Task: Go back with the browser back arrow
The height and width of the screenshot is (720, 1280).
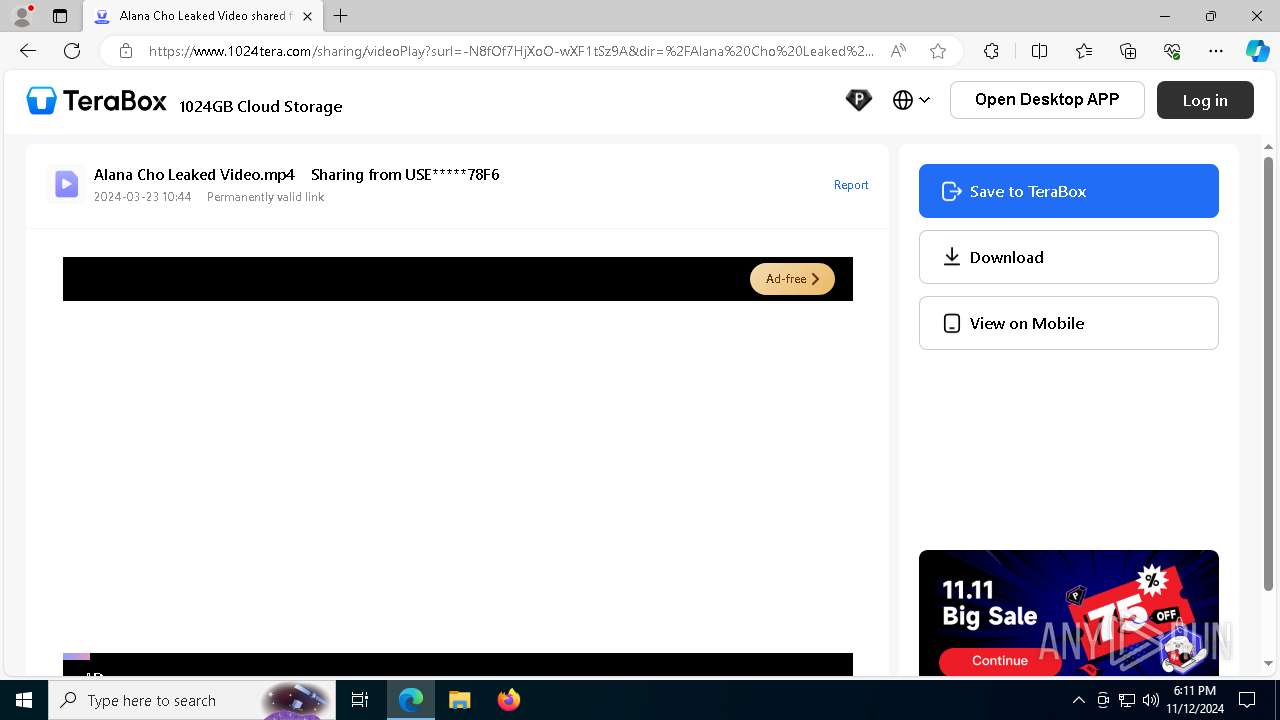Action: click(x=28, y=51)
